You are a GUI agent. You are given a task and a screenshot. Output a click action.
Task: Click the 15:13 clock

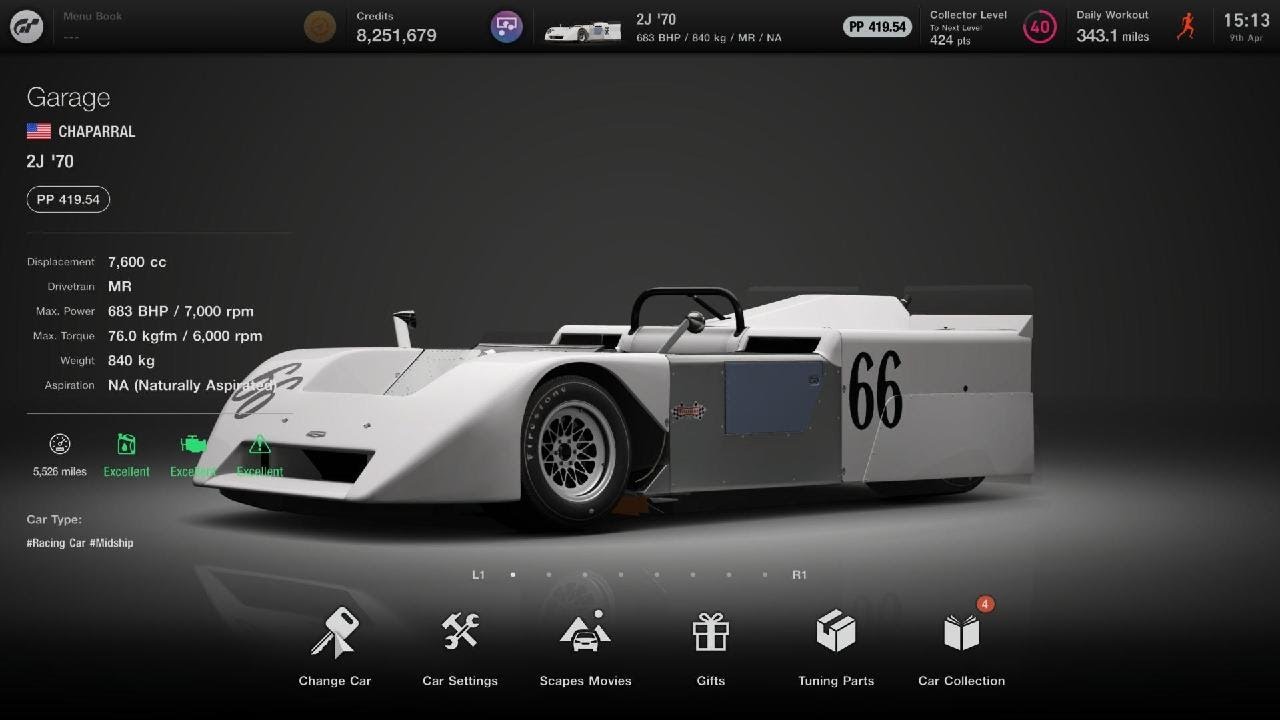1246,20
